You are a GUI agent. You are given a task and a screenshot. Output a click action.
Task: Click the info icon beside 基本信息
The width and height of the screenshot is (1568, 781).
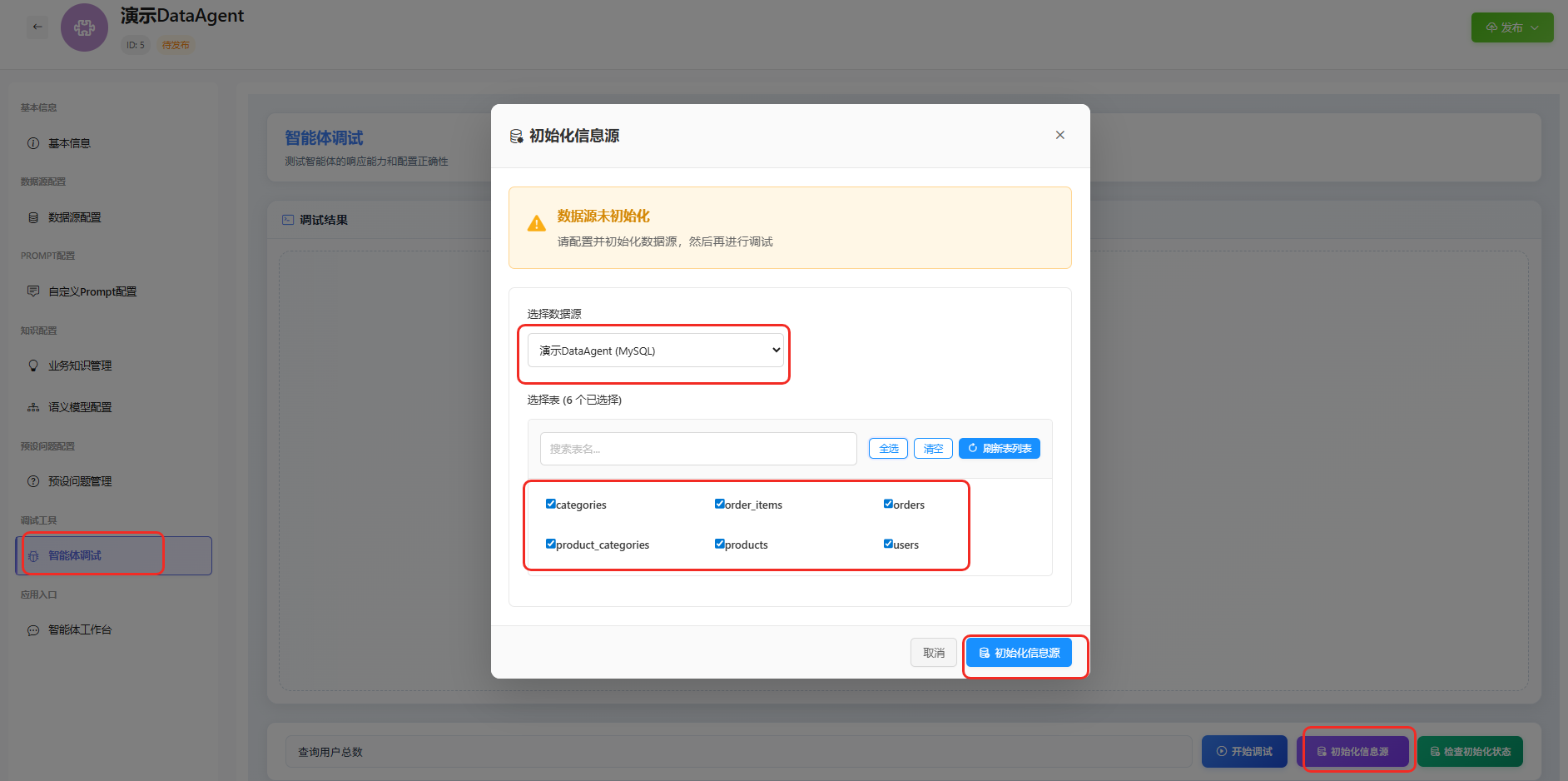[33, 143]
